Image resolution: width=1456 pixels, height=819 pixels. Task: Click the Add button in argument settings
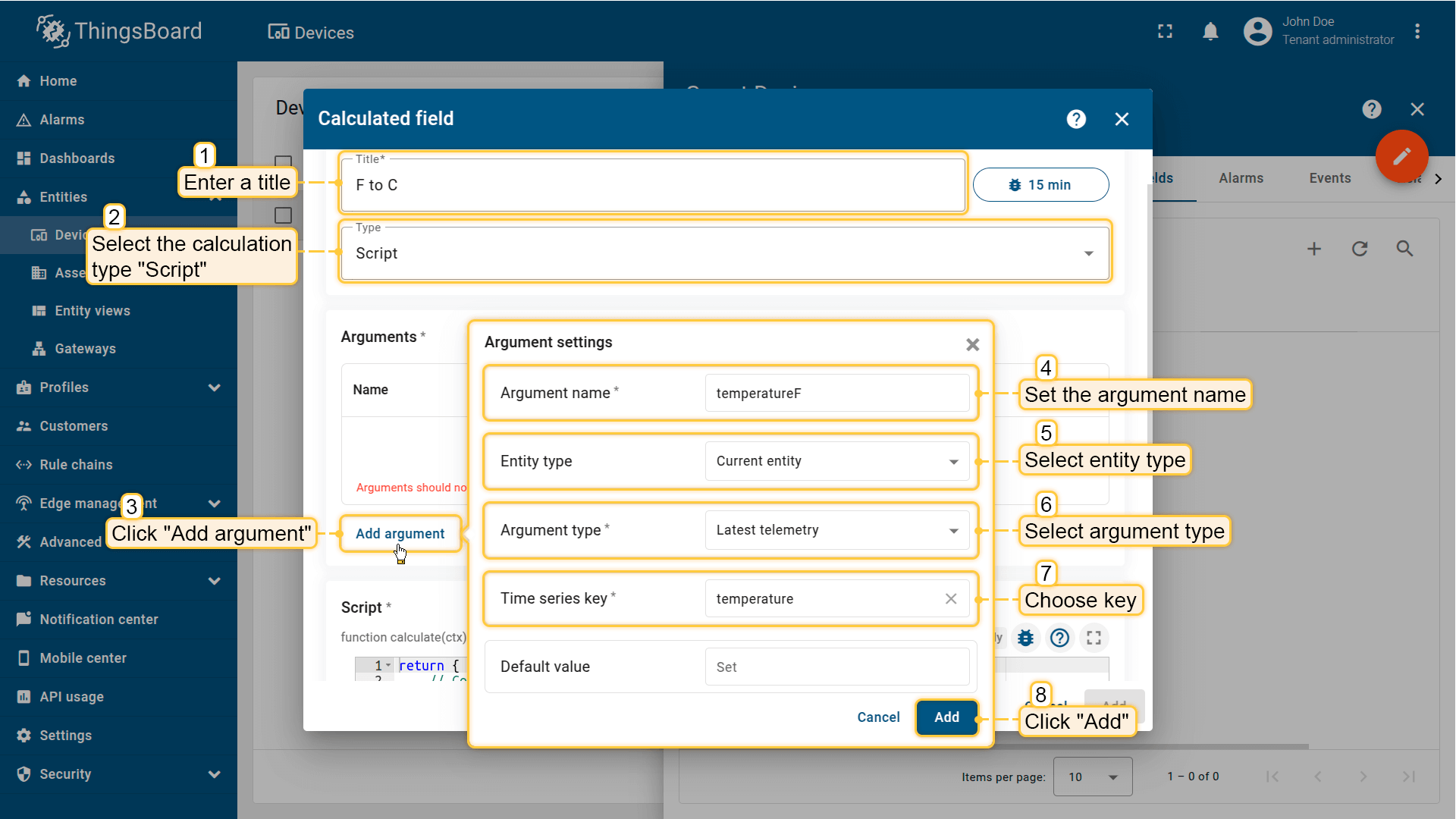(x=946, y=717)
